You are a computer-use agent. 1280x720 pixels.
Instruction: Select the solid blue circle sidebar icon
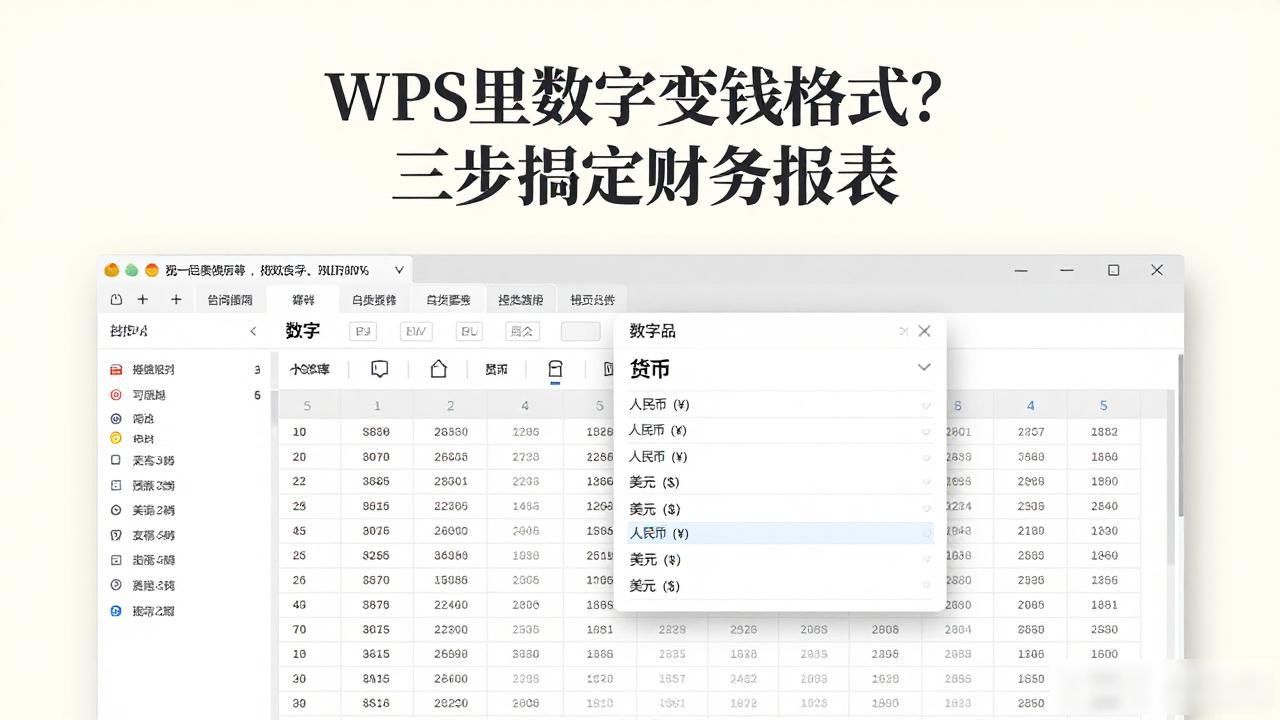116,610
